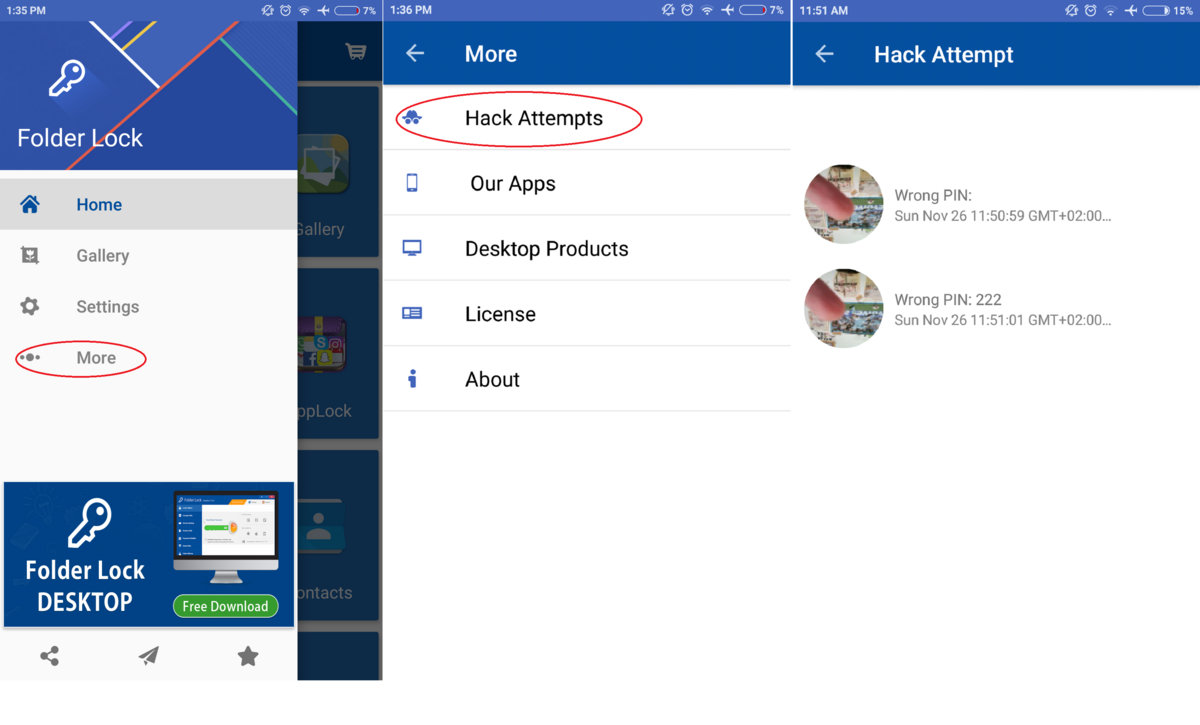Tap the share icon in drawer footer
This screenshot has height=725, width=1200.
(x=49, y=656)
